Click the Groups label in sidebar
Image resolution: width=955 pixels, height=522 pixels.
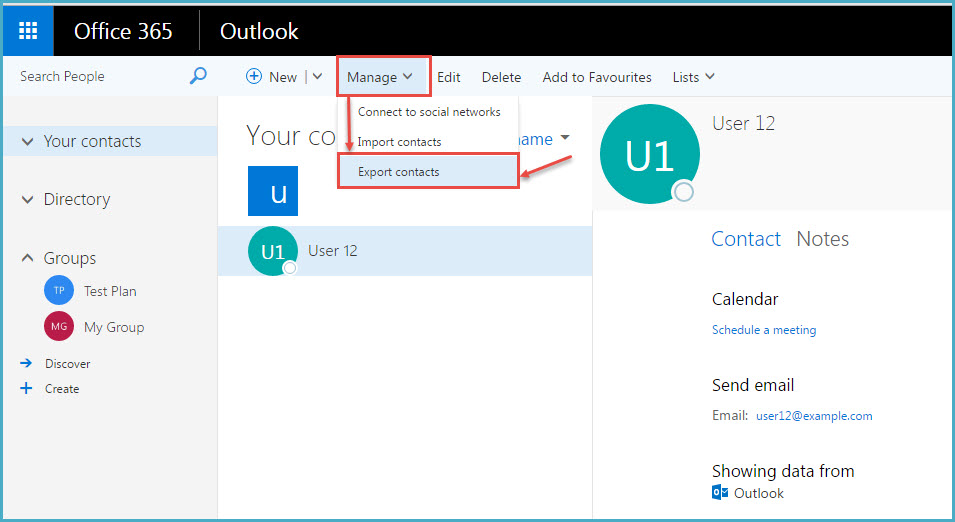(x=69, y=258)
